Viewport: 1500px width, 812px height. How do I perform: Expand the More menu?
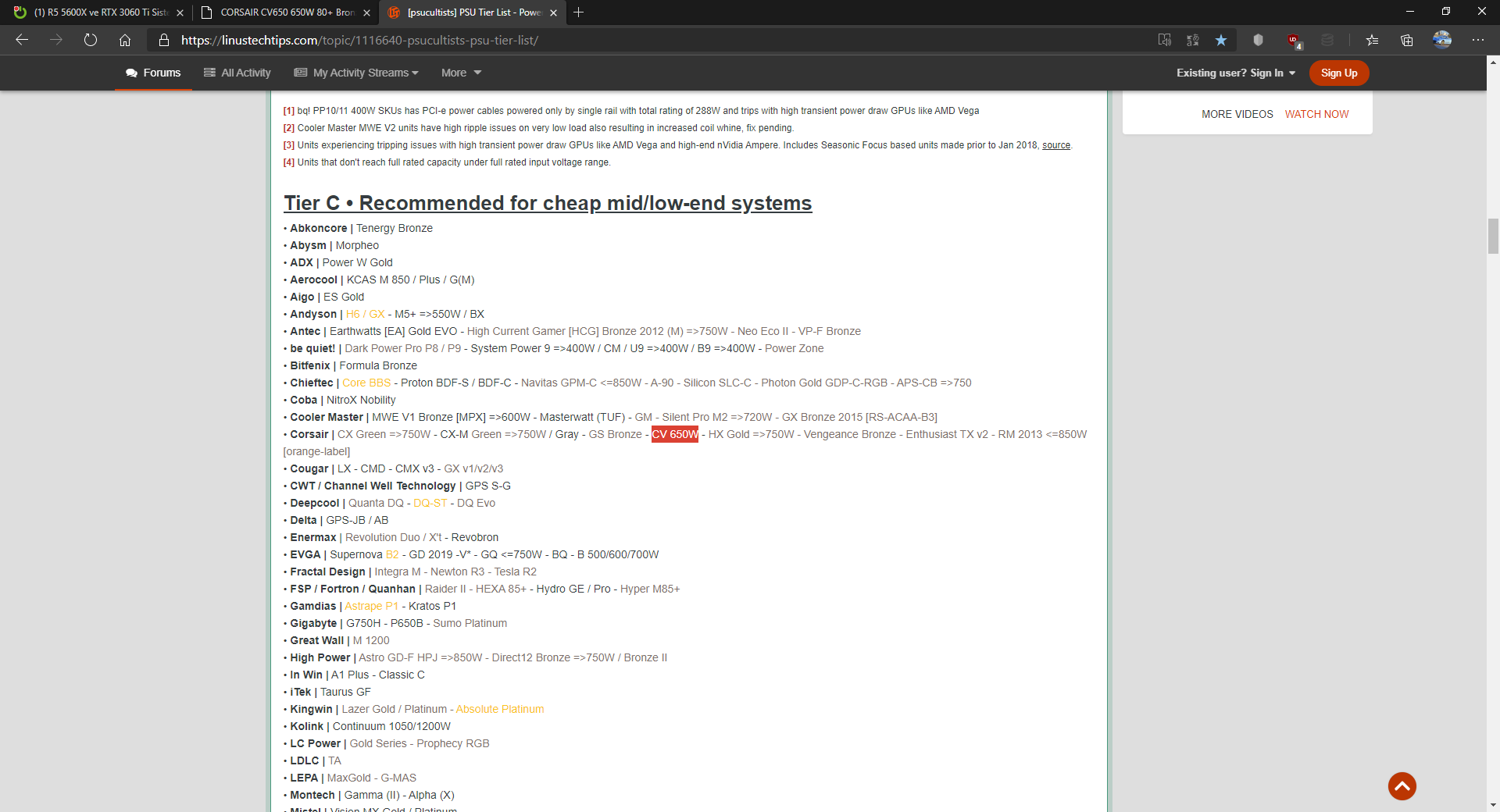461,73
